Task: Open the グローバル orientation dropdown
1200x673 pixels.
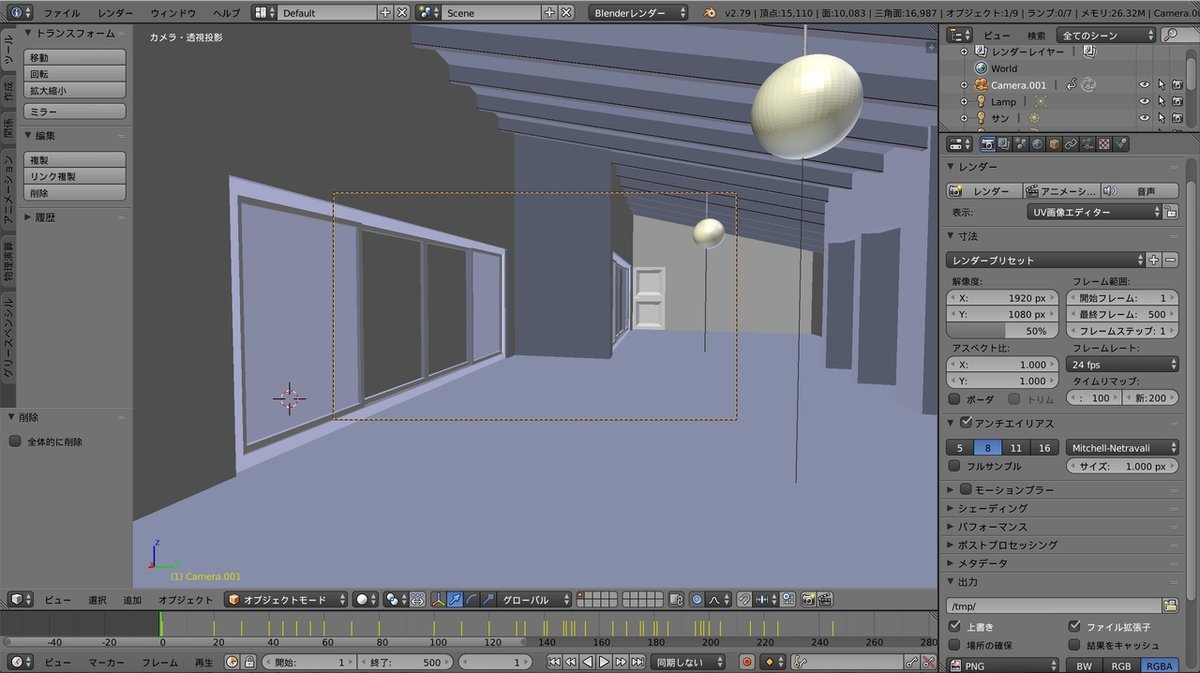Action: point(535,599)
